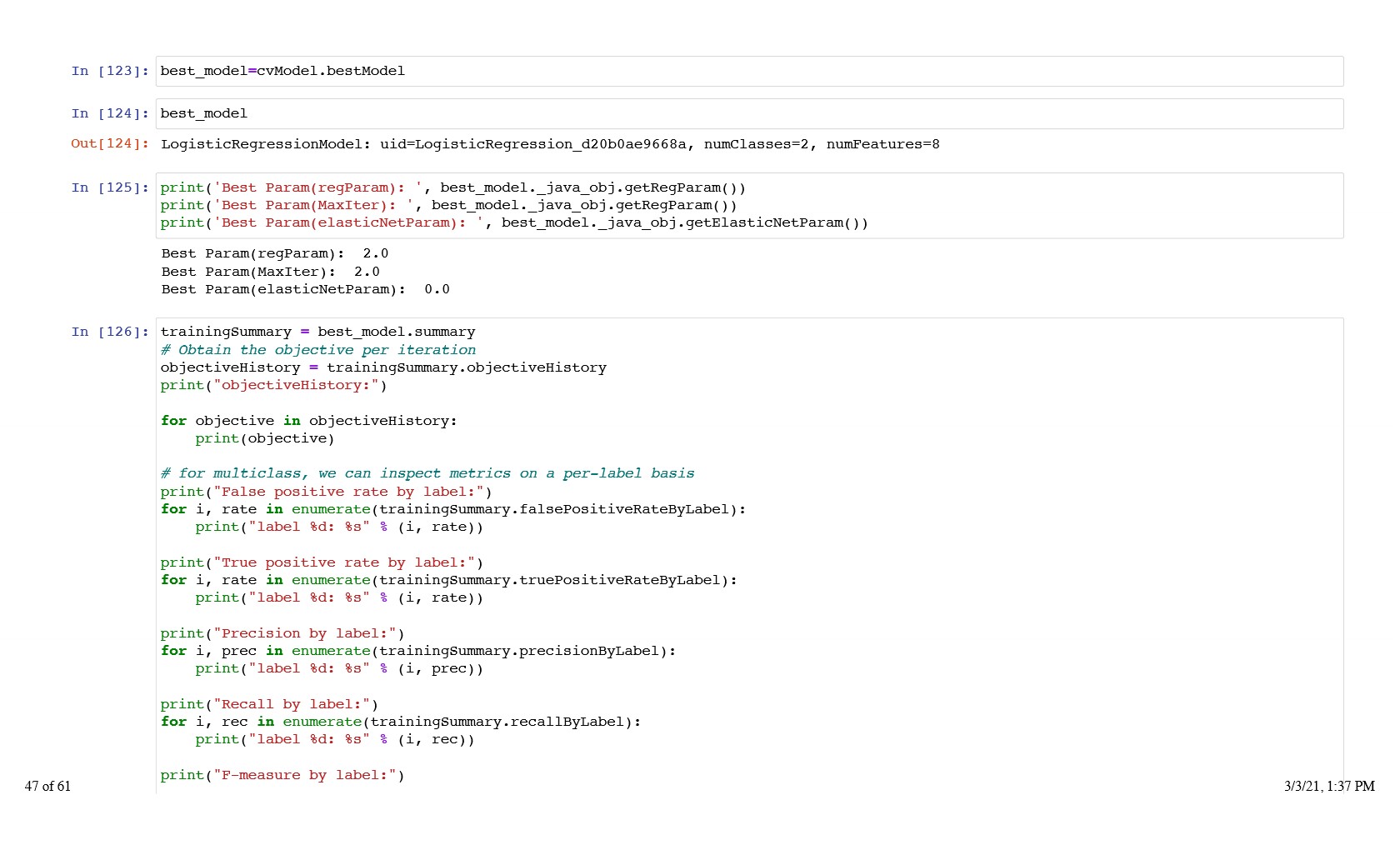
Task: Place cursor on the print regParam code line
Action: click(x=452, y=187)
